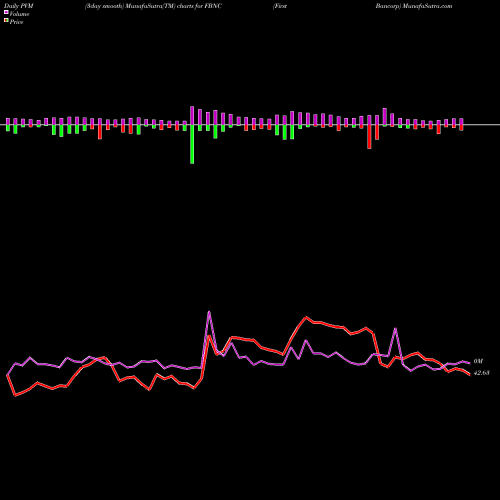Select the 'Price' legend label
The height and width of the screenshot is (500, 500).
(x=16, y=22)
